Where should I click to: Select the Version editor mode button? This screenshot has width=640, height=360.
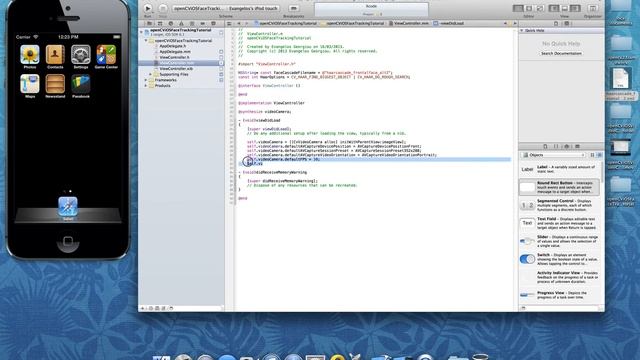(540, 8)
